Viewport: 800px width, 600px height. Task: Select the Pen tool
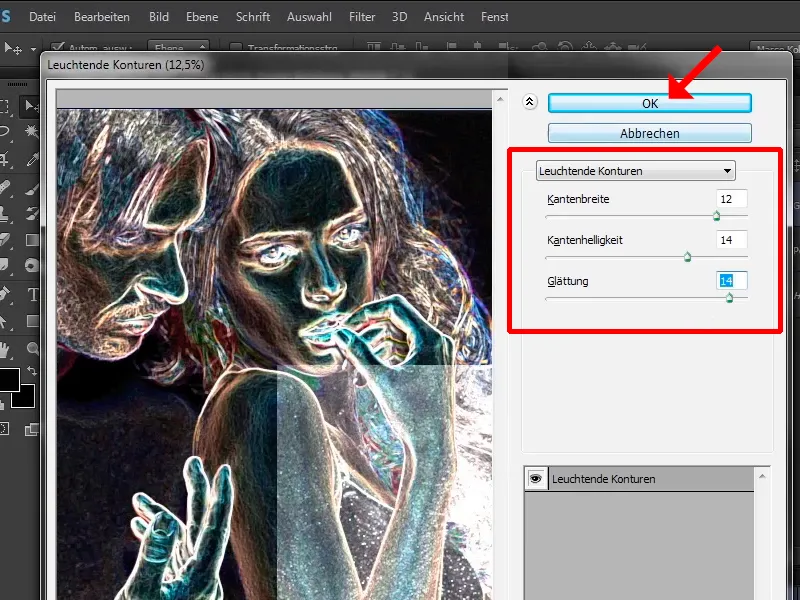pyautogui.click(x=4, y=294)
